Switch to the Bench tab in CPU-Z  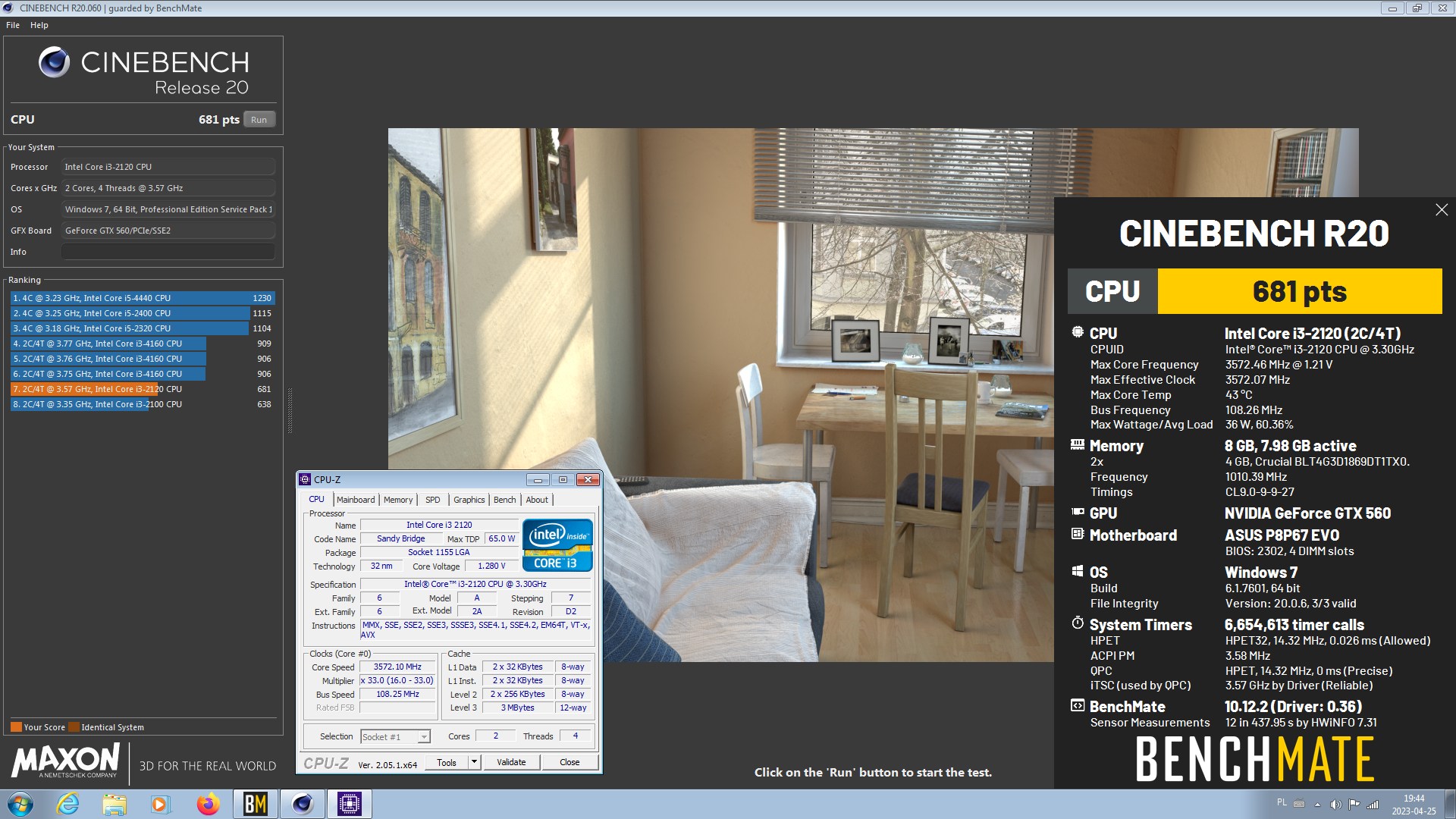(504, 500)
